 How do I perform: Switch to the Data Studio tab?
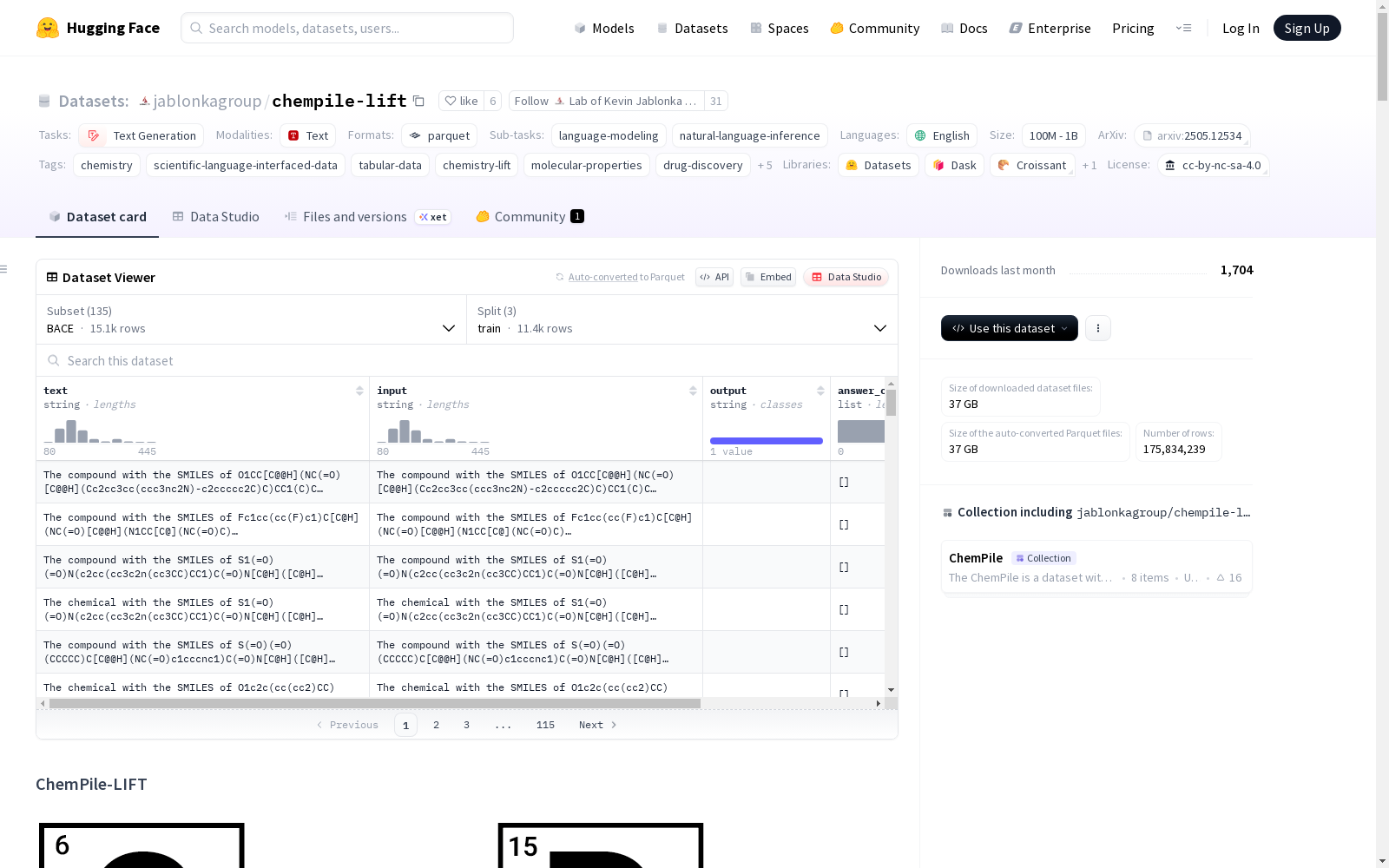pos(215,217)
